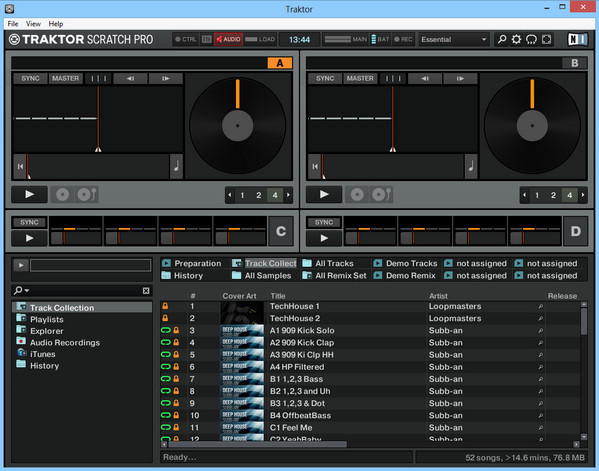The height and width of the screenshot is (471, 599).
Task: Open the File menu
Action: [13, 24]
